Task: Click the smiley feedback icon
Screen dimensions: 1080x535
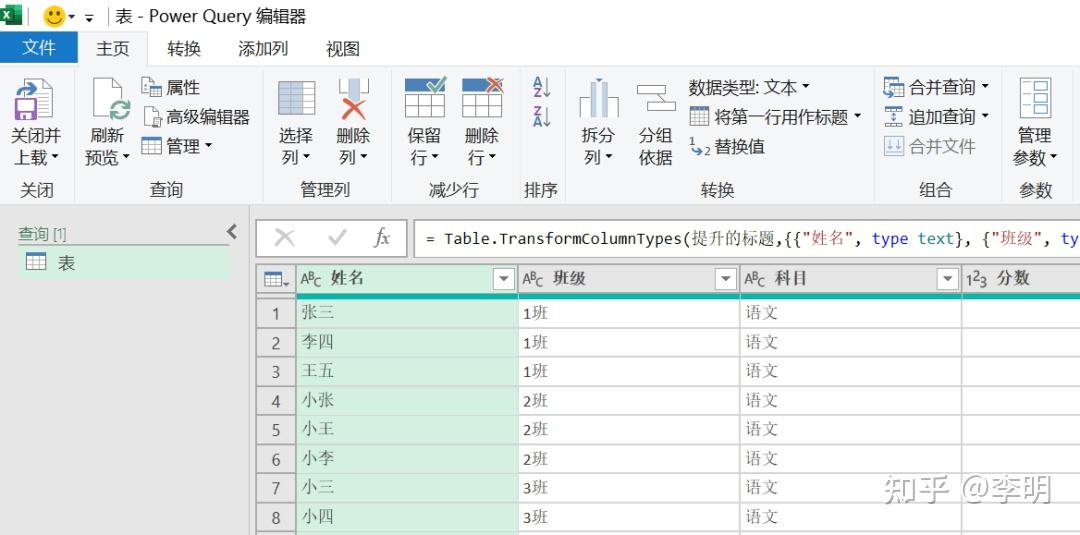Action: coord(54,16)
